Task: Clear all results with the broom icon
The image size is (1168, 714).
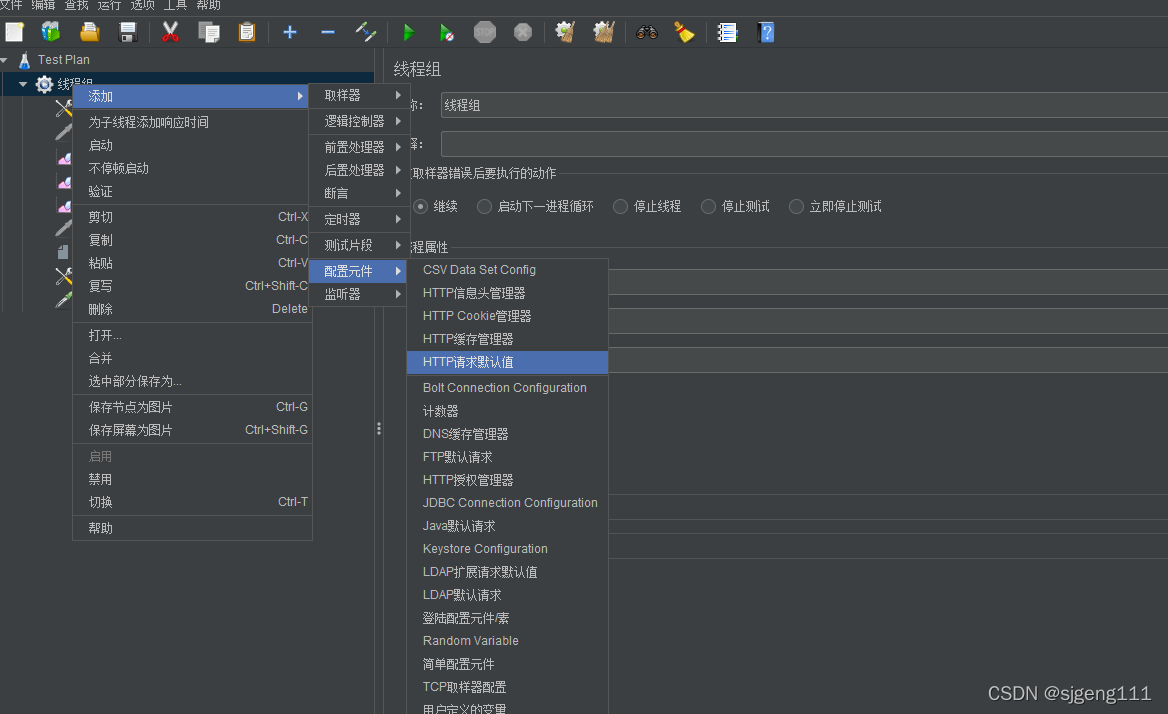Action: tap(685, 31)
